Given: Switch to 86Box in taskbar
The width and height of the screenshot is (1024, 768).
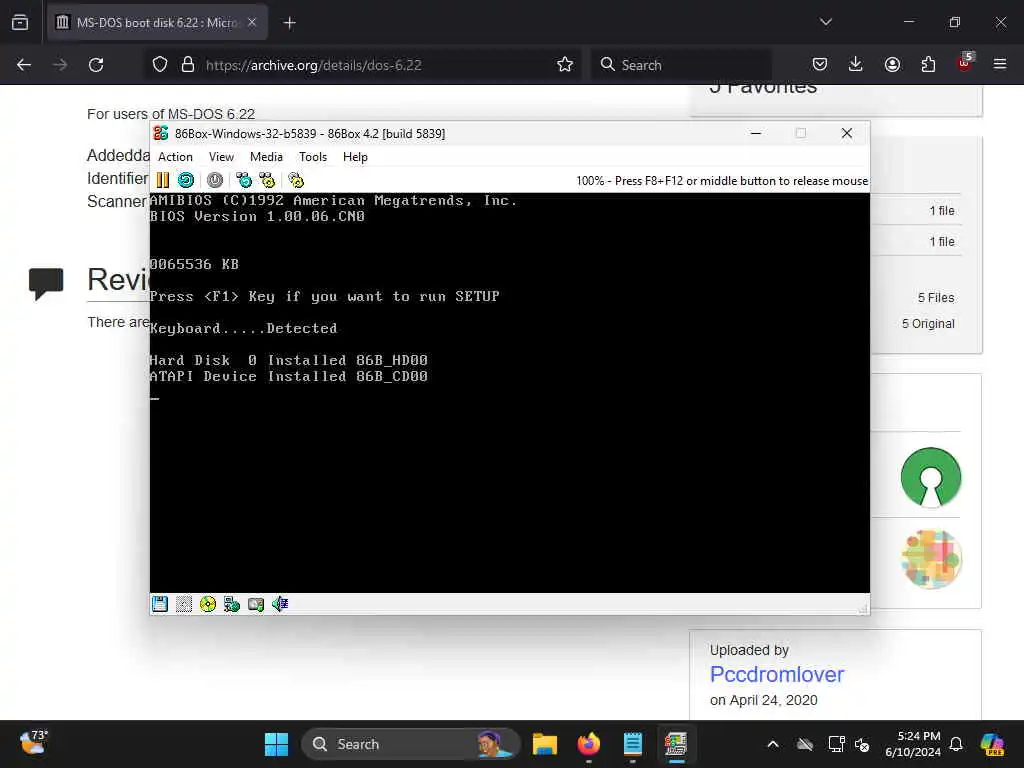Looking at the screenshot, I should 676,744.
